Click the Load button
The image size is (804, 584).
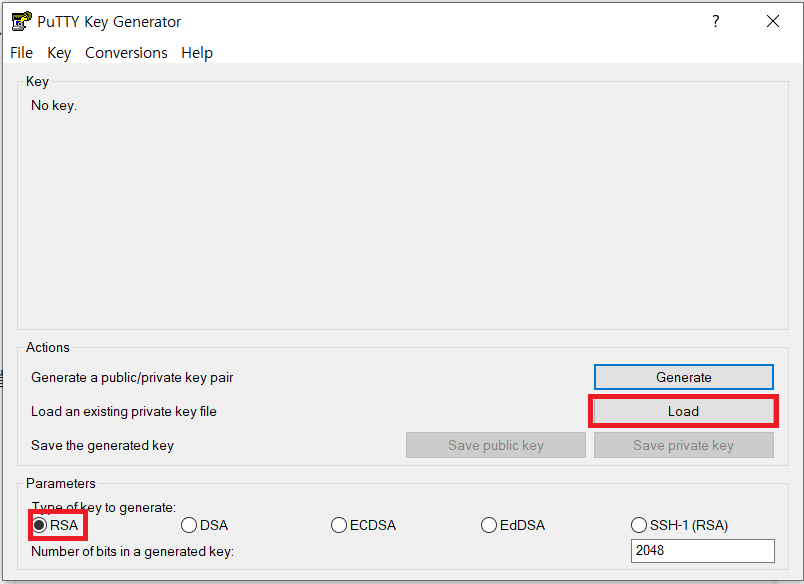pyautogui.click(x=684, y=411)
